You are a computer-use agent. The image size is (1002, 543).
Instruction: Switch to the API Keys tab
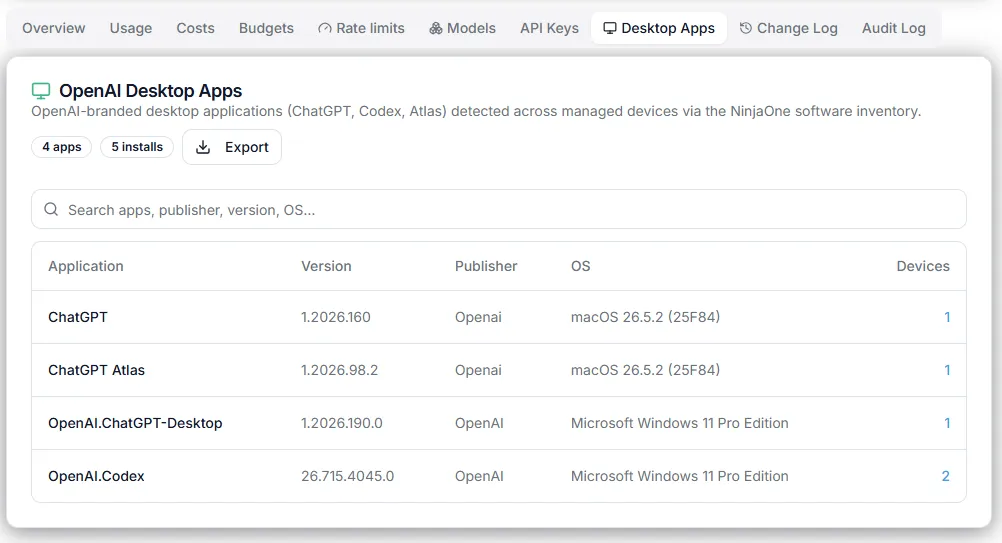click(549, 28)
